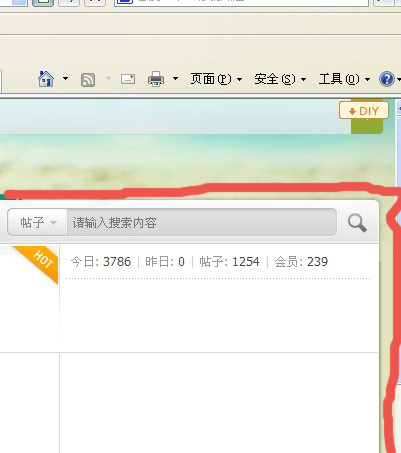This screenshot has height=453, width=401.
Task: Click the orange HOT ribbon badge
Action: click(38, 262)
